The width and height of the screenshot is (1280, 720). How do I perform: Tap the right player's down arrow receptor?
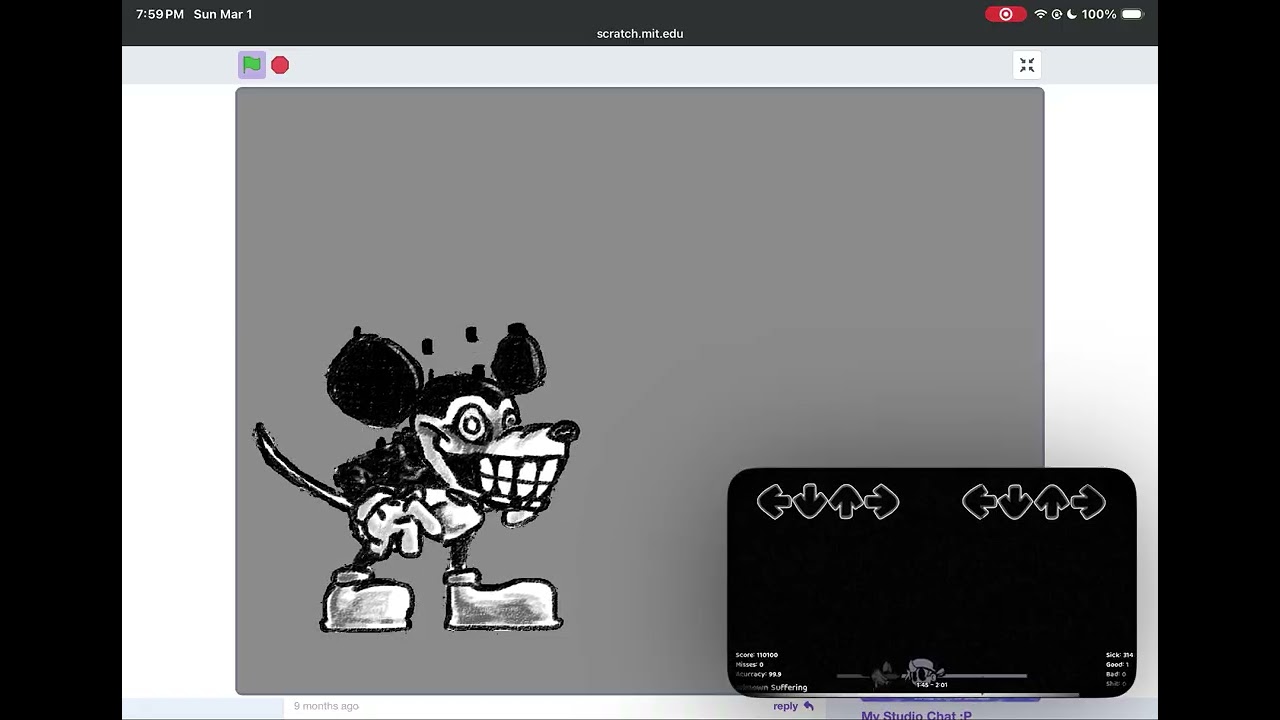click(1015, 501)
